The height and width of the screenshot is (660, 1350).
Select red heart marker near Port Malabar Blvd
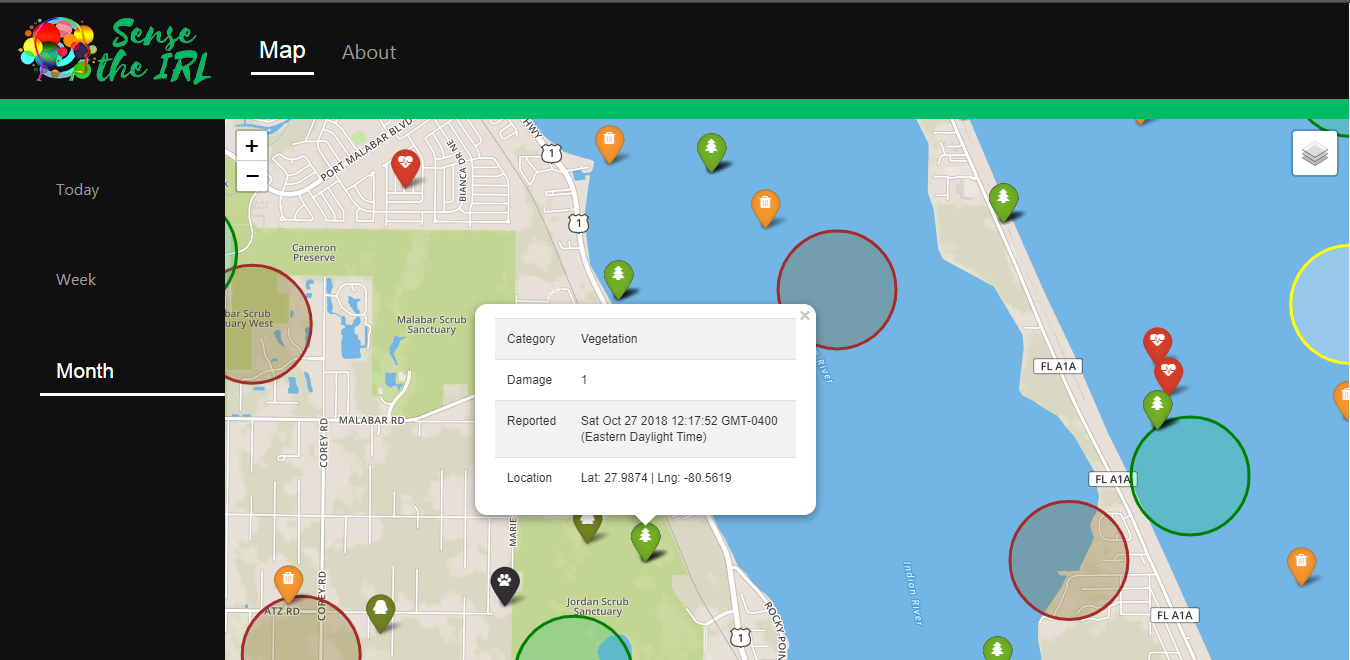pos(405,168)
